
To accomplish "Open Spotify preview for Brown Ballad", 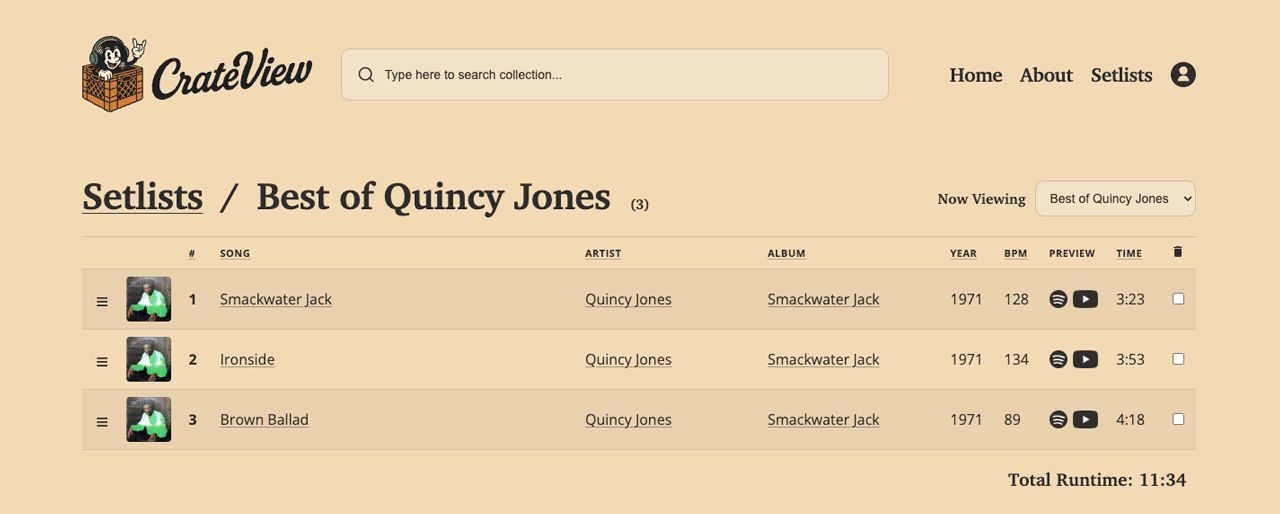I will tap(1058, 419).
